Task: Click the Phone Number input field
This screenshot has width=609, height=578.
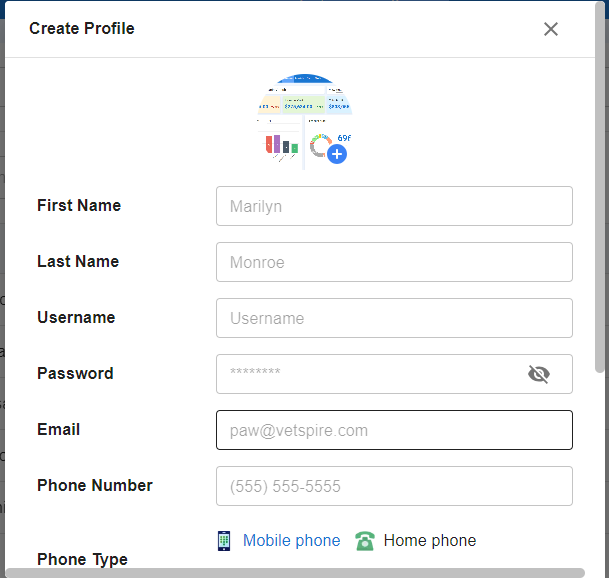Action: (394, 486)
